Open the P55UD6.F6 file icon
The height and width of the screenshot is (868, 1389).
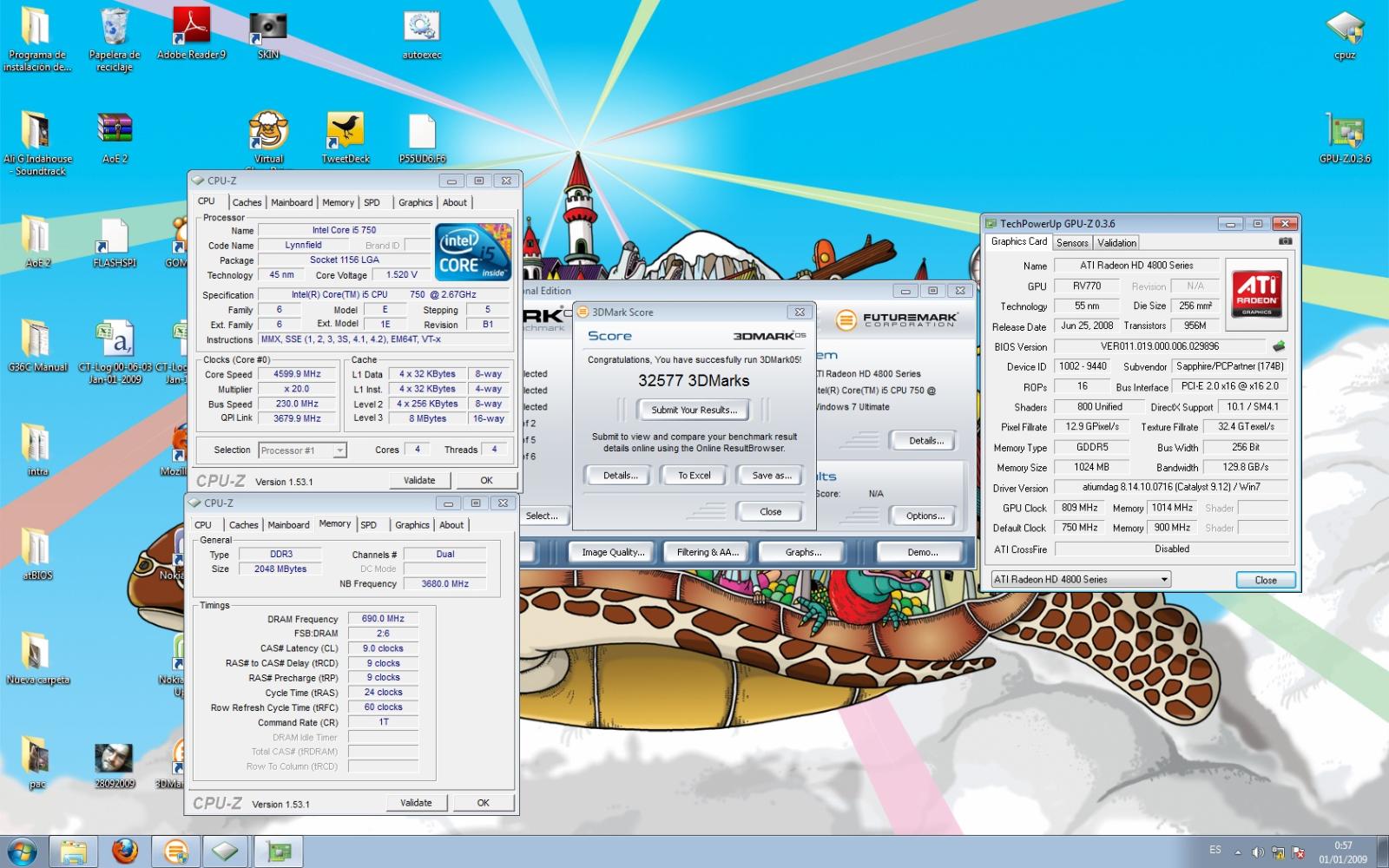(422, 137)
